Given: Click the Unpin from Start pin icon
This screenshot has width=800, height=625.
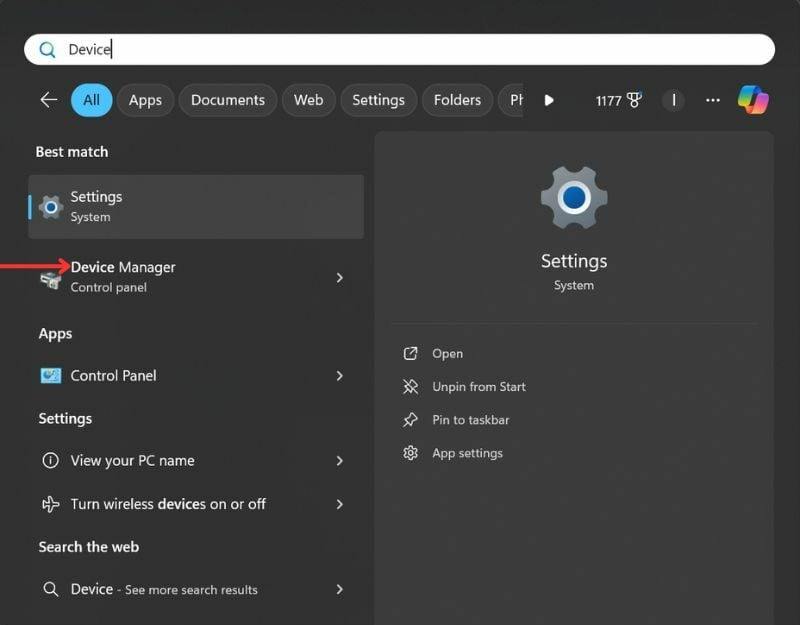Looking at the screenshot, I should [411, 387].
